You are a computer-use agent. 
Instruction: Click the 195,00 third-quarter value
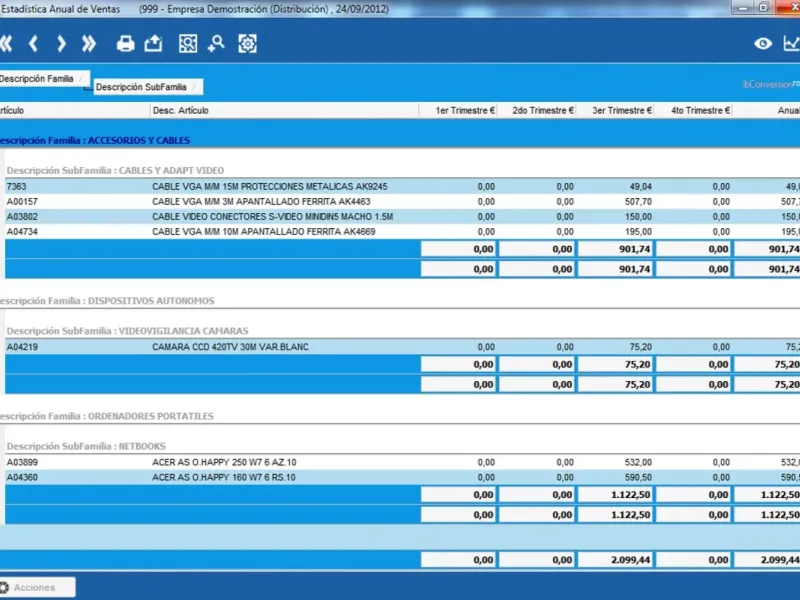[638, 232]
